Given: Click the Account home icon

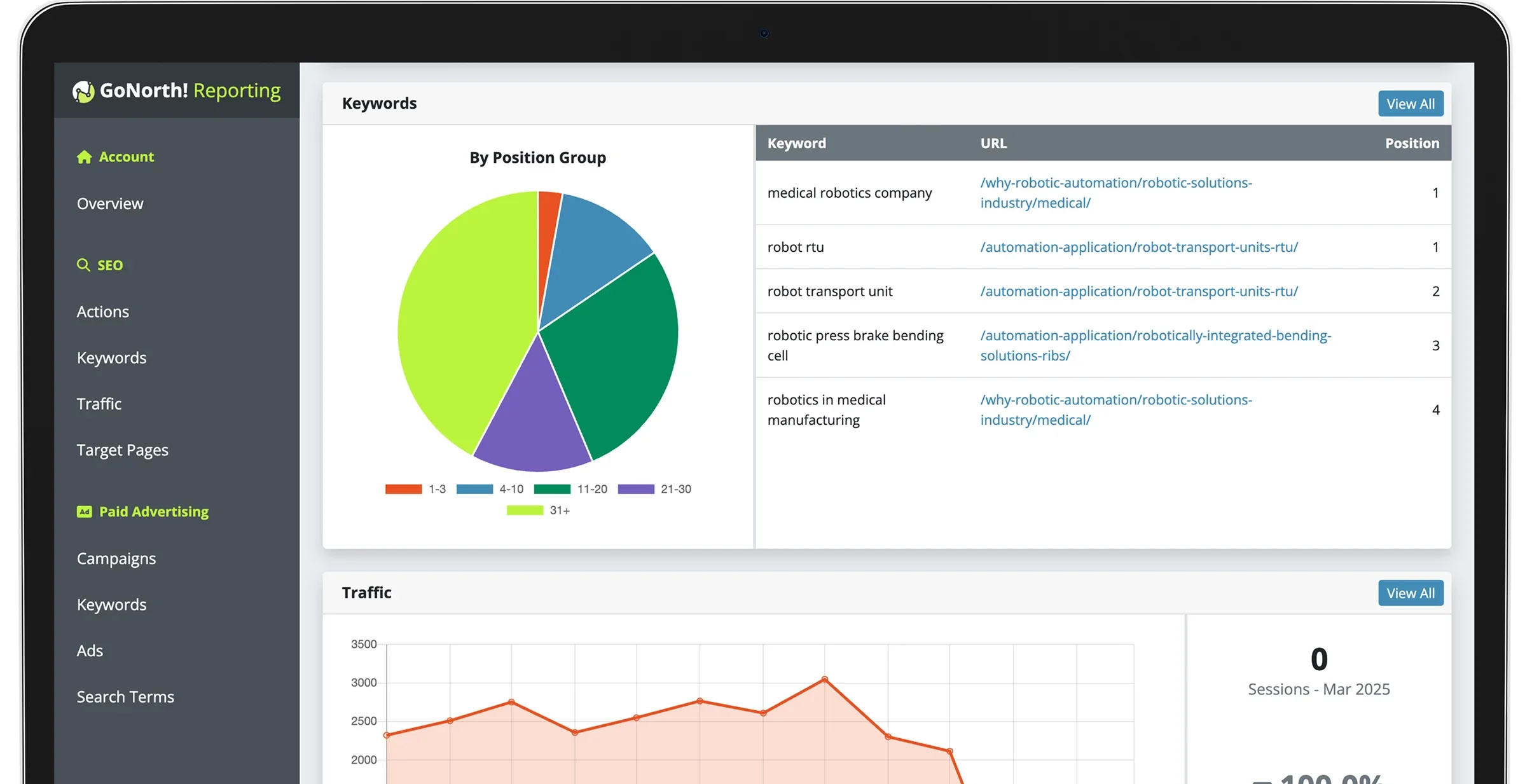Looking at the screenshot, I should [84, 157].
